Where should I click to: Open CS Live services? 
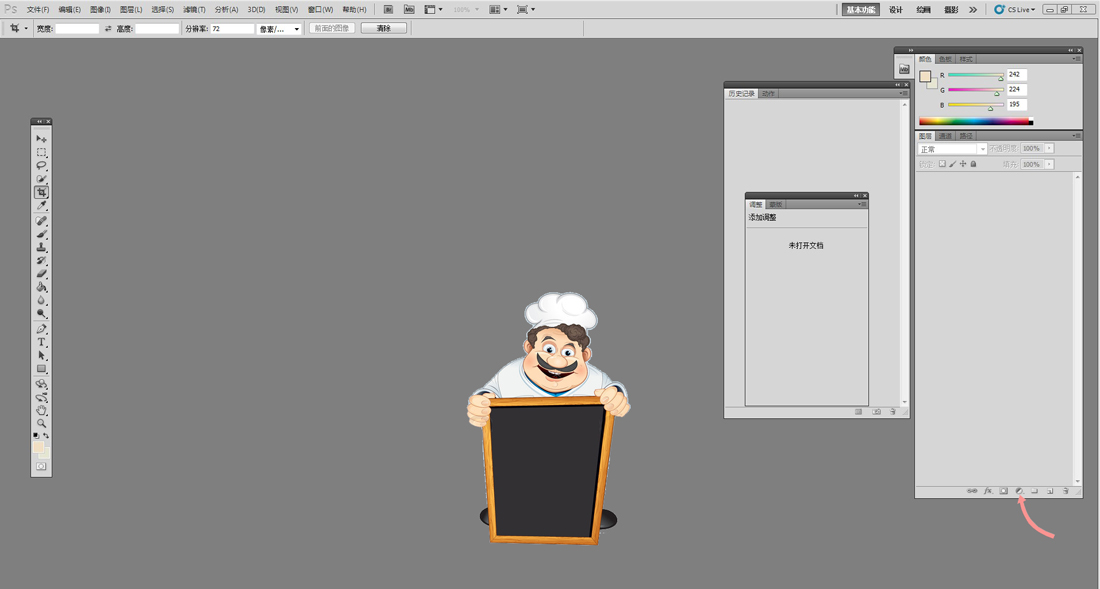pos(1015,10)
